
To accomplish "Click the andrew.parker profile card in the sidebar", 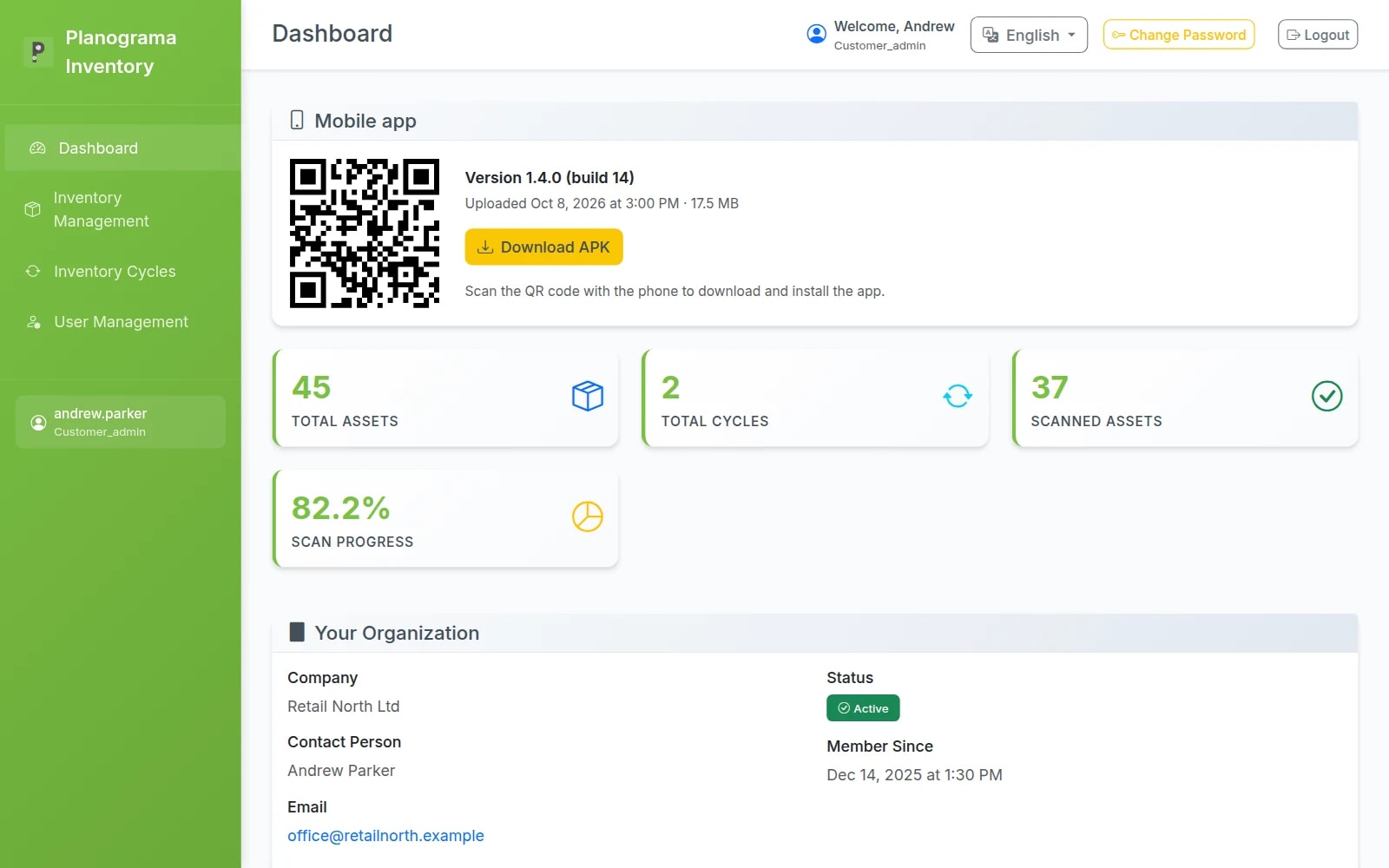I will pos(121,422).
